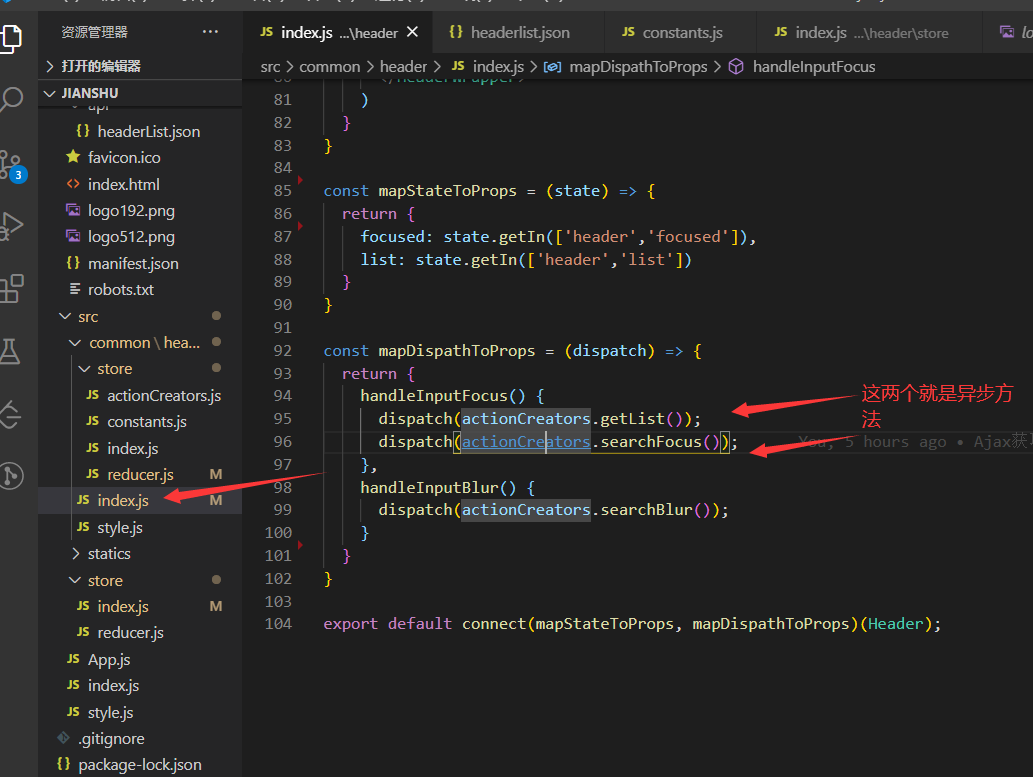
Task: Click mapStateToProps on line 85
Action: [447, 190]
